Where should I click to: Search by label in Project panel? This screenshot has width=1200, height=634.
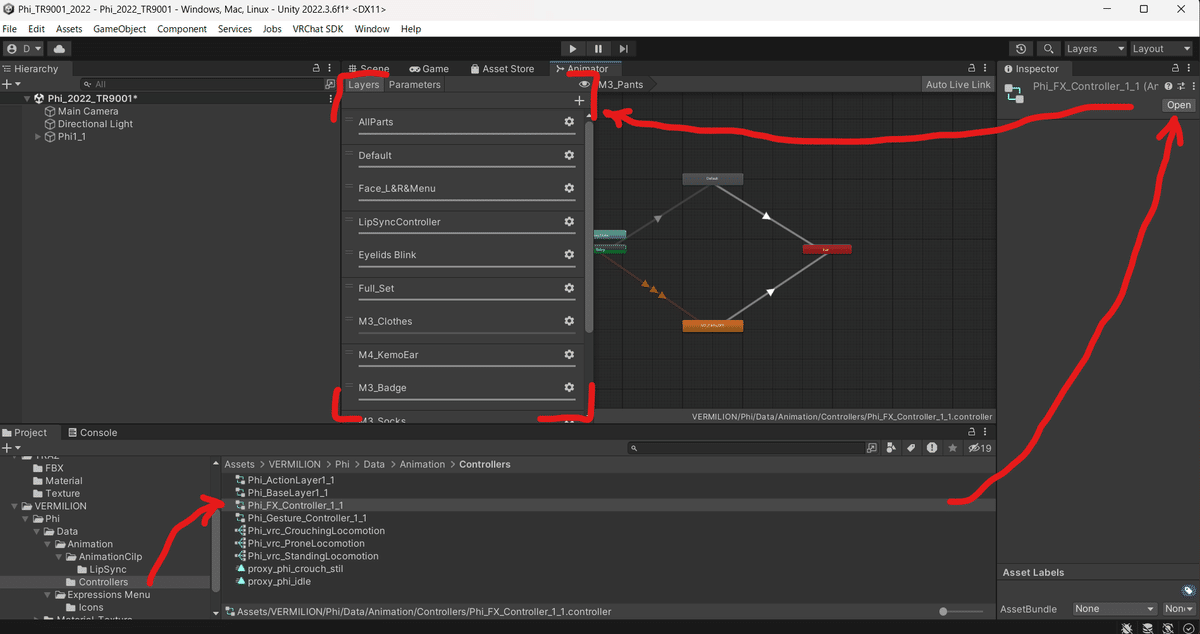click(x=911, y=448)
